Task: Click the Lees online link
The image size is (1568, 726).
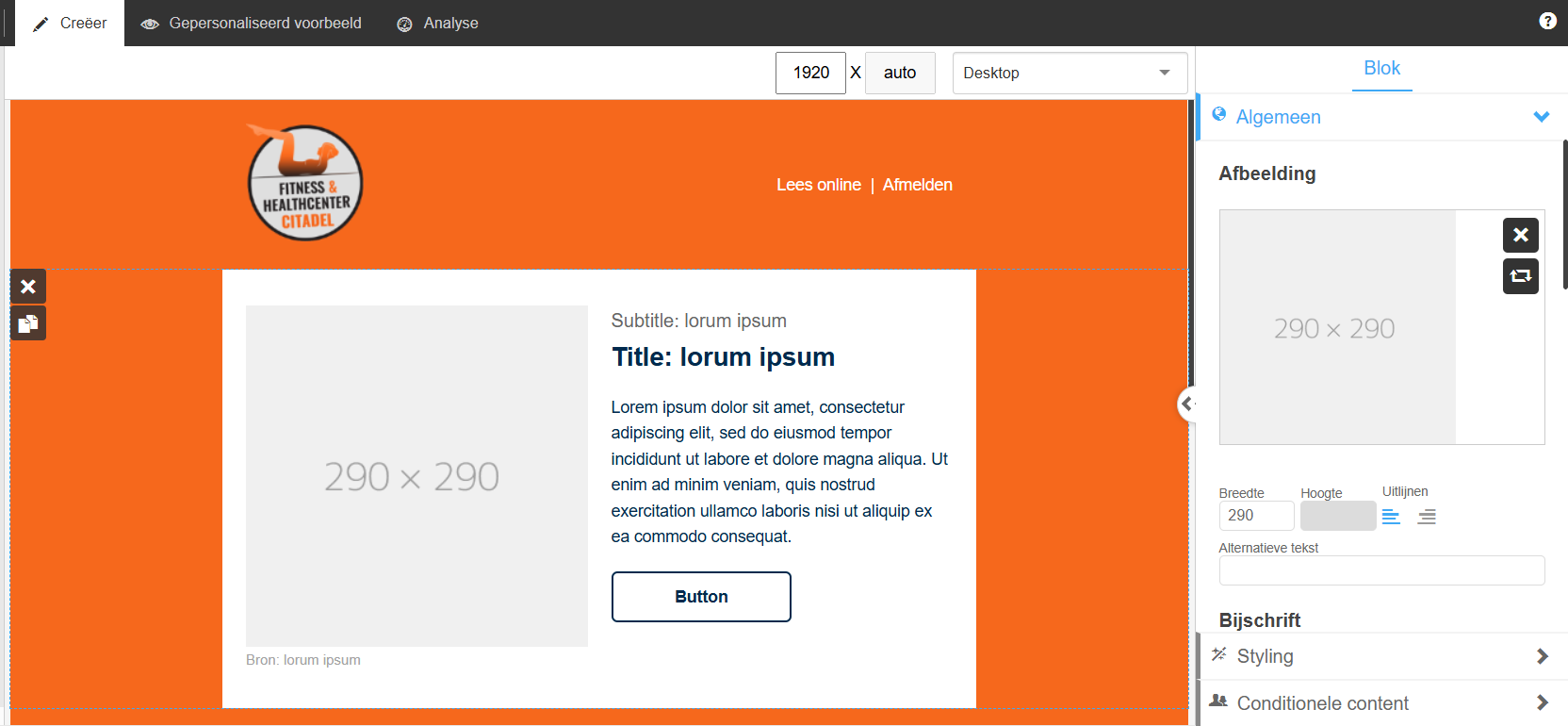Action: point(818,185)
